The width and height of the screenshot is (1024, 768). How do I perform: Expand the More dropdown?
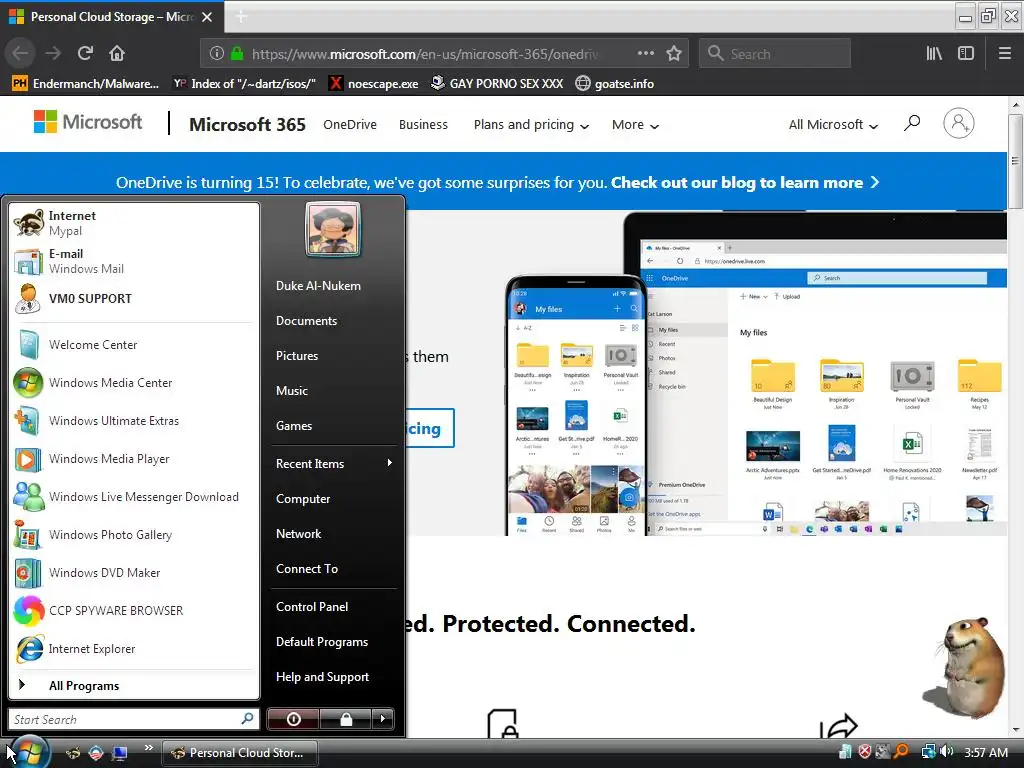click(x=635, y=125)
